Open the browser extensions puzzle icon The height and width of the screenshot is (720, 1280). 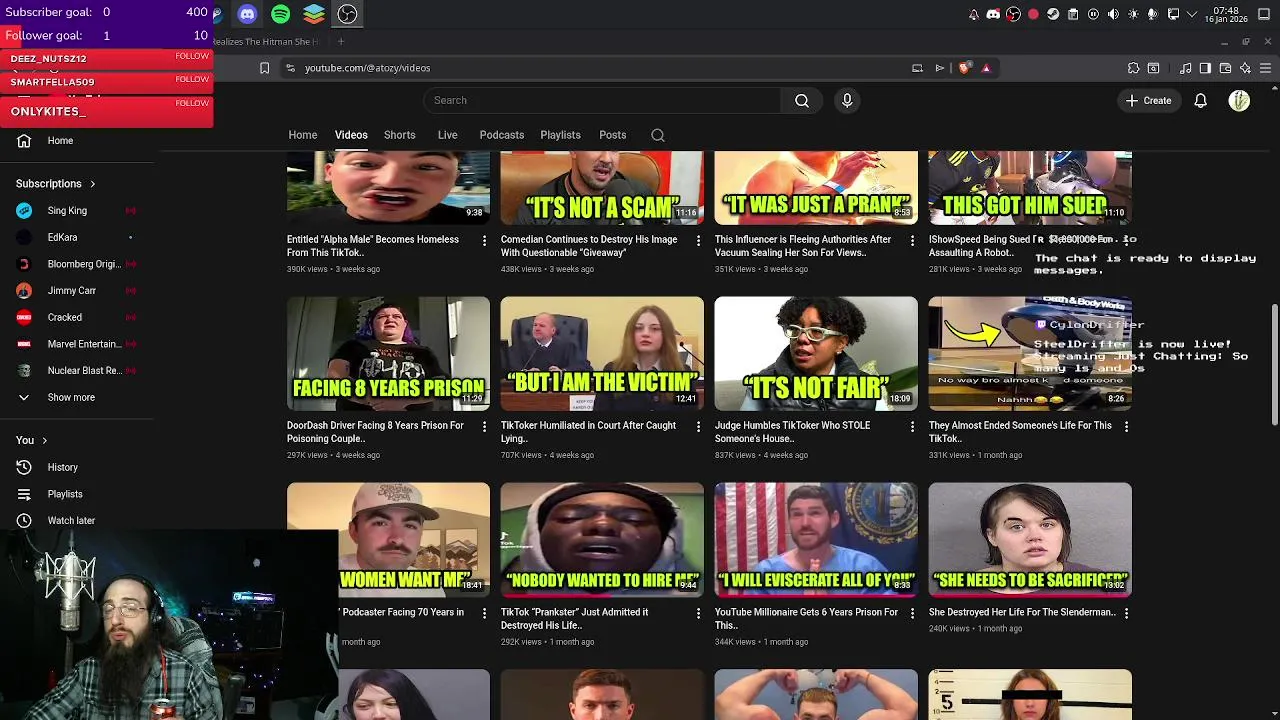tap(1133, 68)
